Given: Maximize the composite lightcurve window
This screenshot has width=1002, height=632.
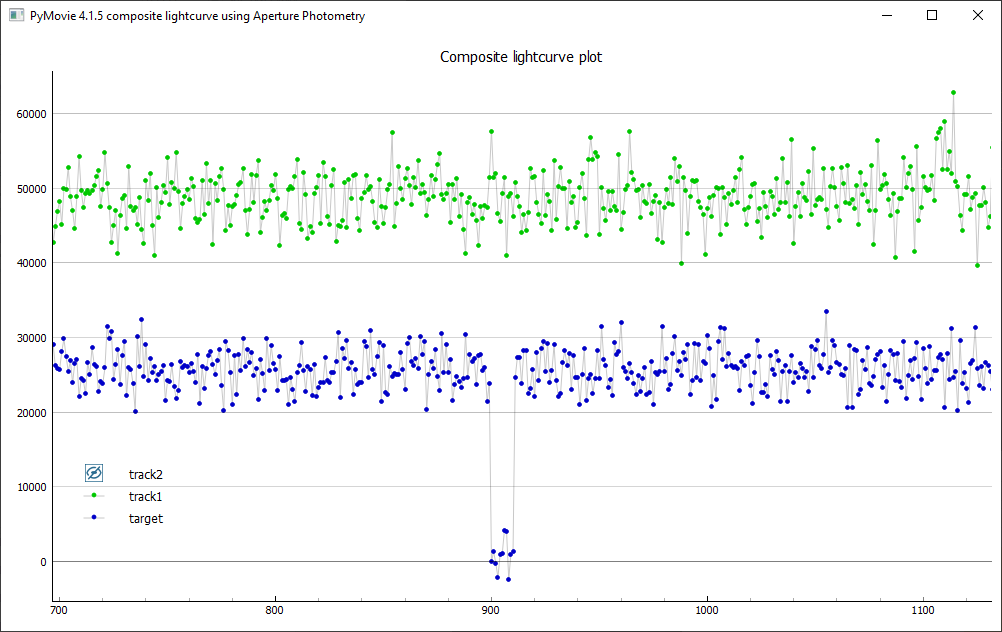Looking at the screenshot, I should 932,16.
